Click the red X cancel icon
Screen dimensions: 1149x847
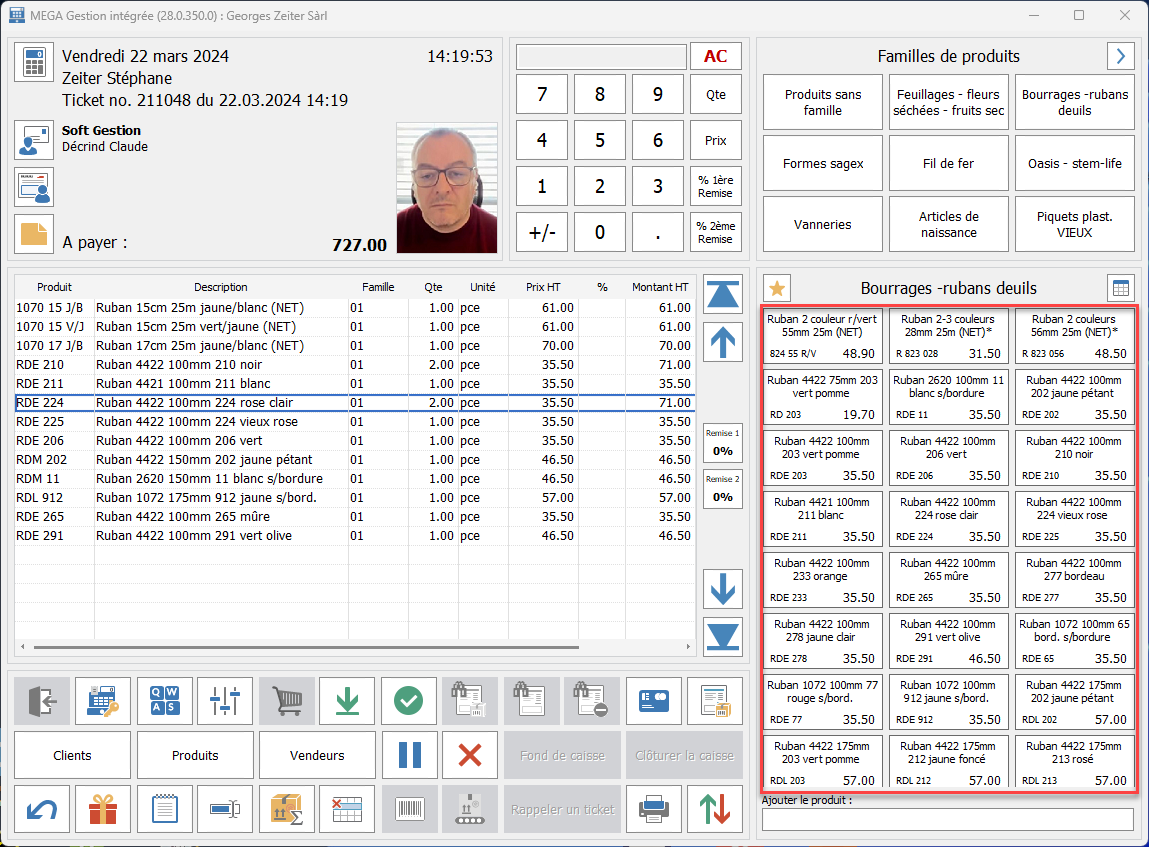(469, 755)
